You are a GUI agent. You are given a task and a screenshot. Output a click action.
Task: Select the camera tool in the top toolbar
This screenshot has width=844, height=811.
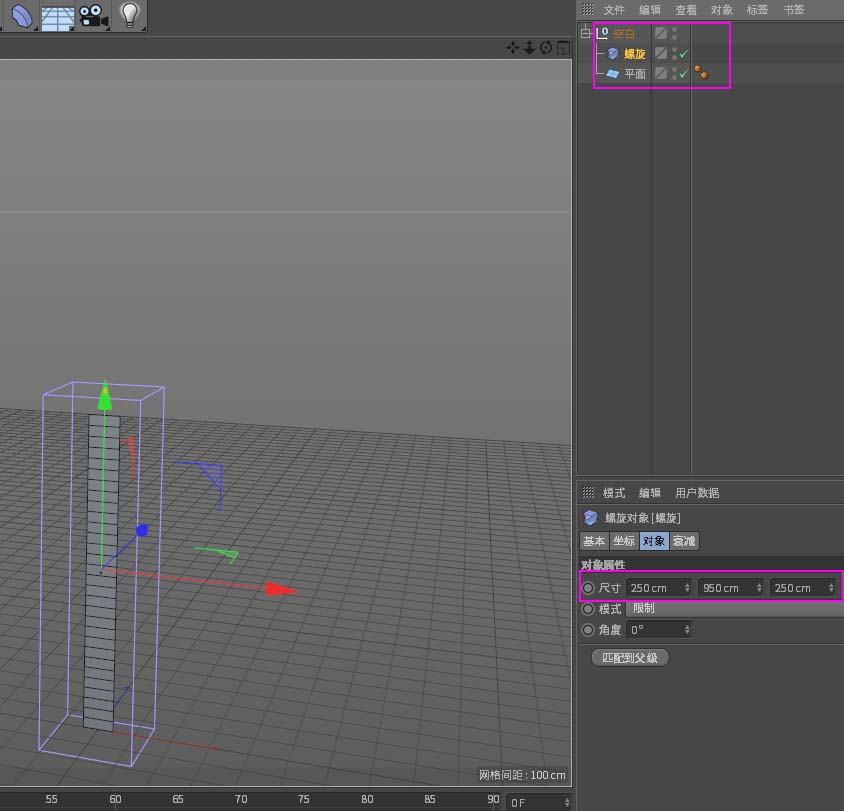point(92,16)
